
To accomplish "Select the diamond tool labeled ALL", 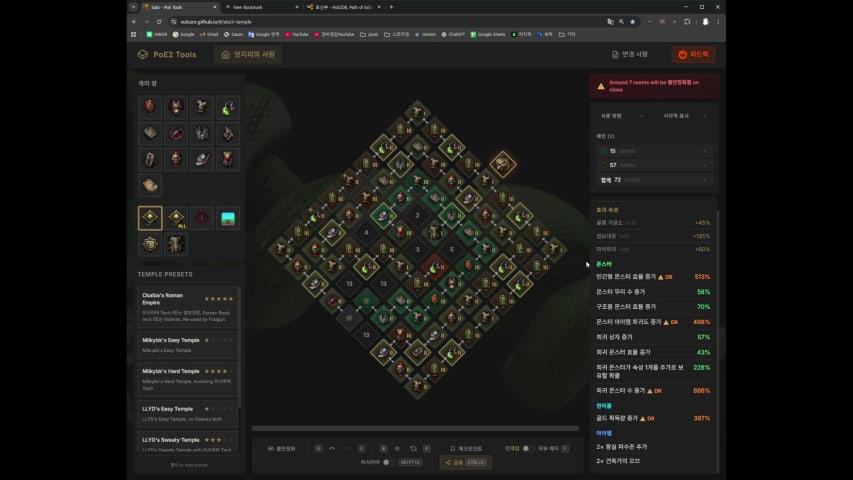I will [x=176, y=218].
